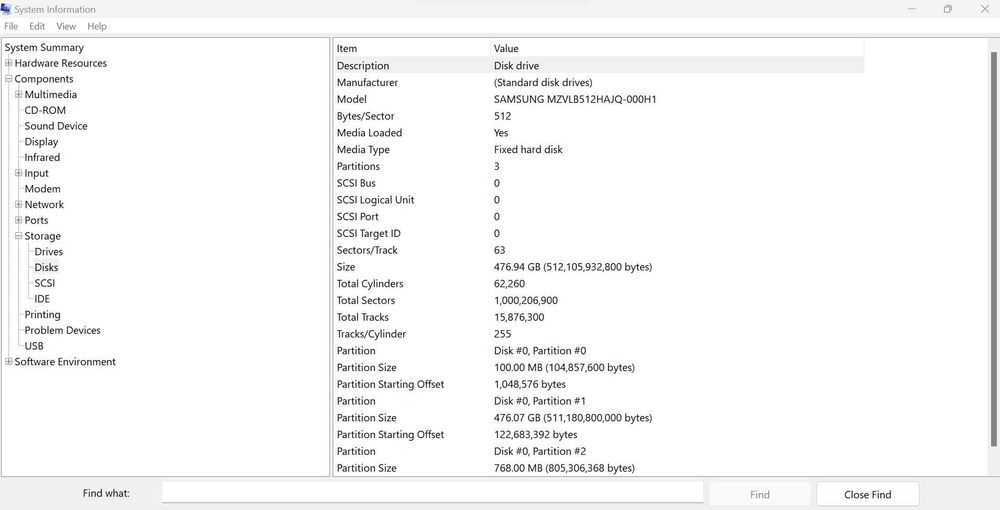The width and height of the screenshot is (1000, 510).
Task: Click the 122,683,392 bytes offset value
Action: click(535, 435)
